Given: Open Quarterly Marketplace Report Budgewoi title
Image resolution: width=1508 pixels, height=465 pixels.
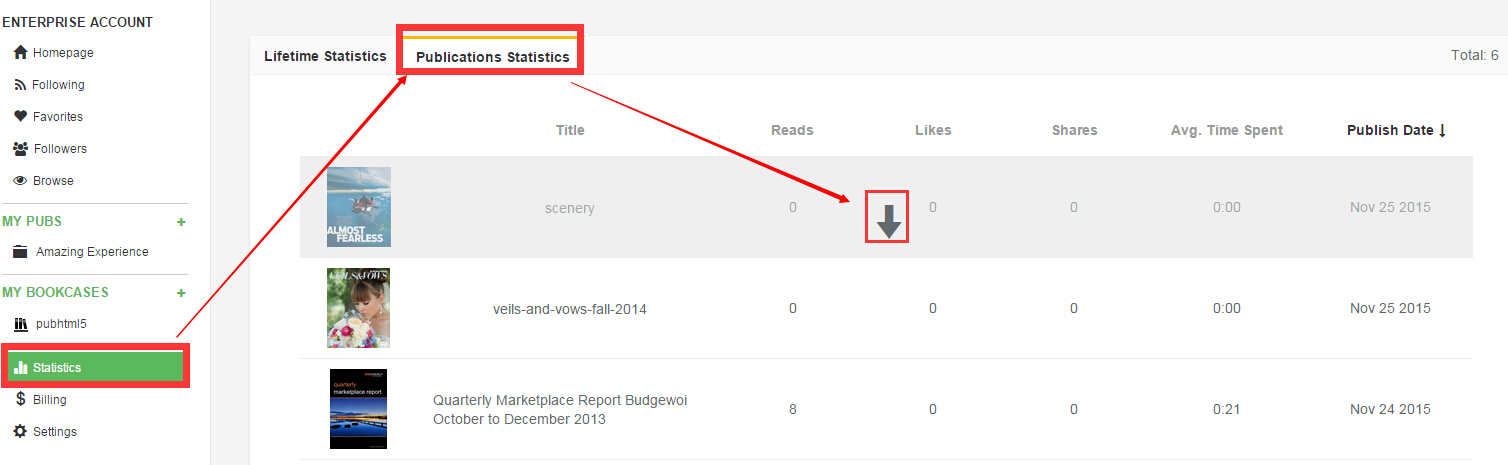Looking at the screenshot, I should (560, 409).
